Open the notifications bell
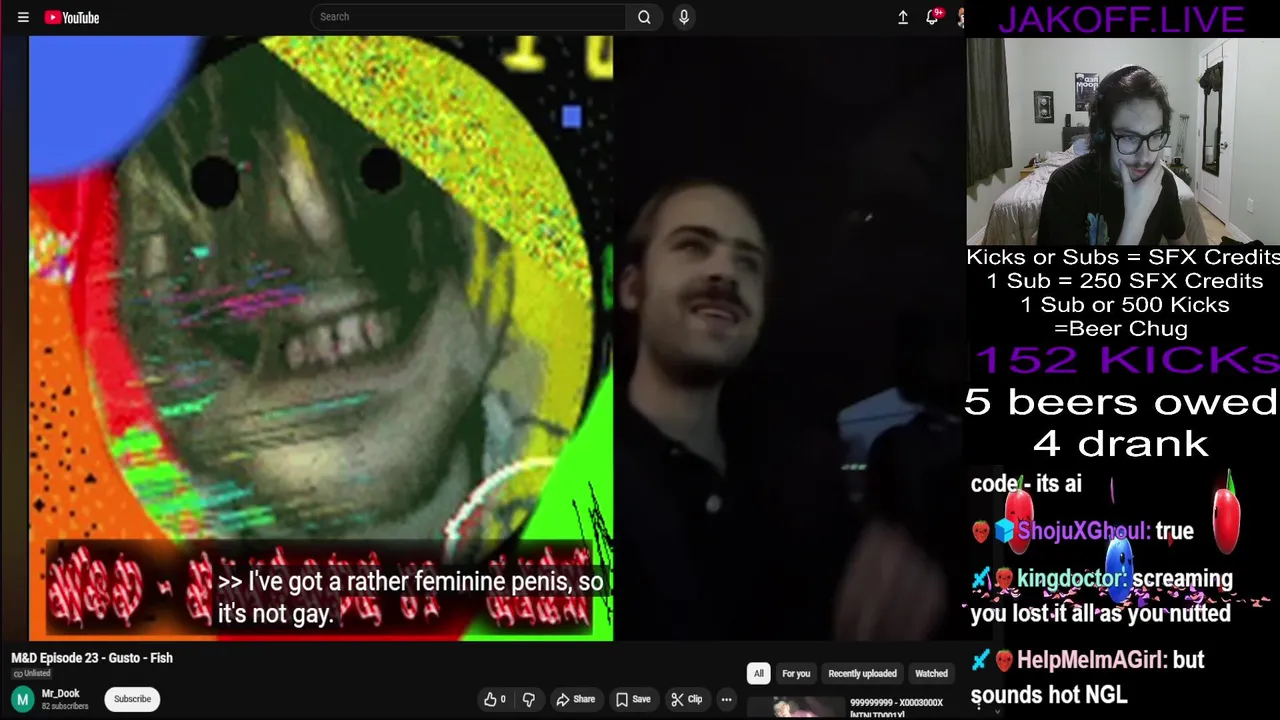 932,17
